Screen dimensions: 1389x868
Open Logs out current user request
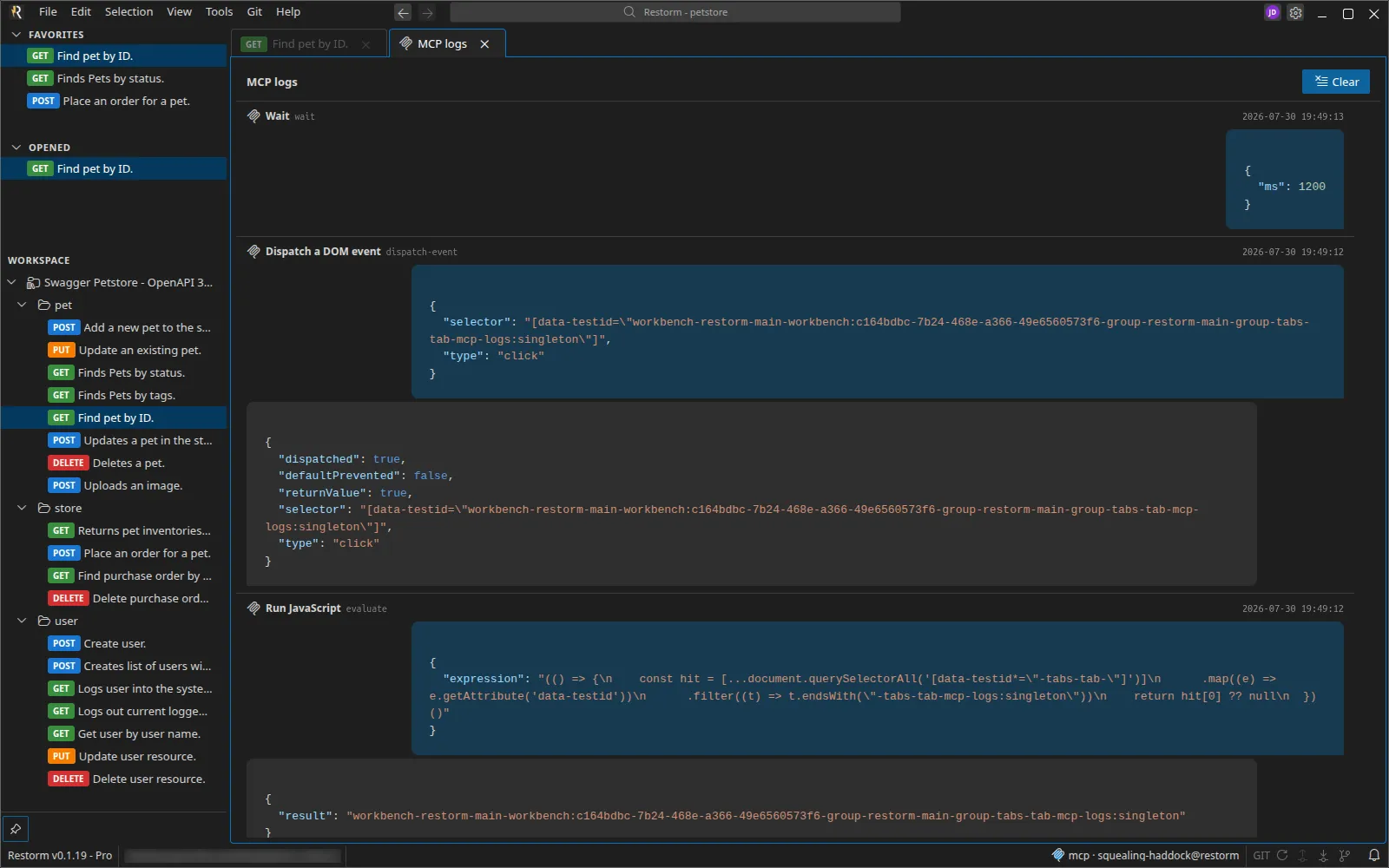pos(114,711)
